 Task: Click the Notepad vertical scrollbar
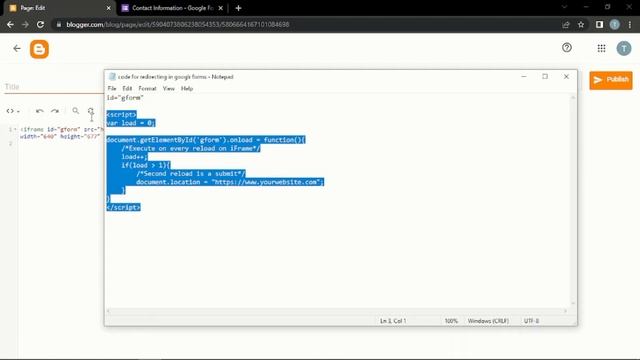click(x=573, y=200)
